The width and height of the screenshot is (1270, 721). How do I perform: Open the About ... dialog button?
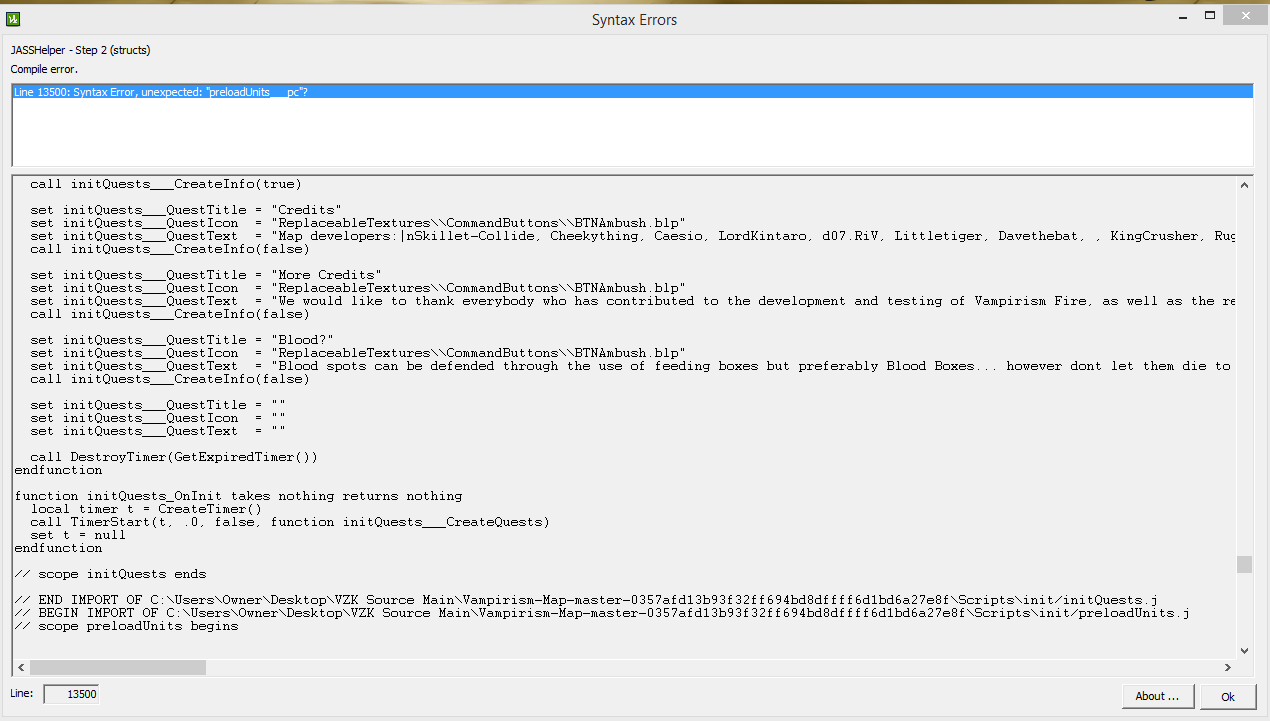pyautogui.click(x=1157, y=696)
